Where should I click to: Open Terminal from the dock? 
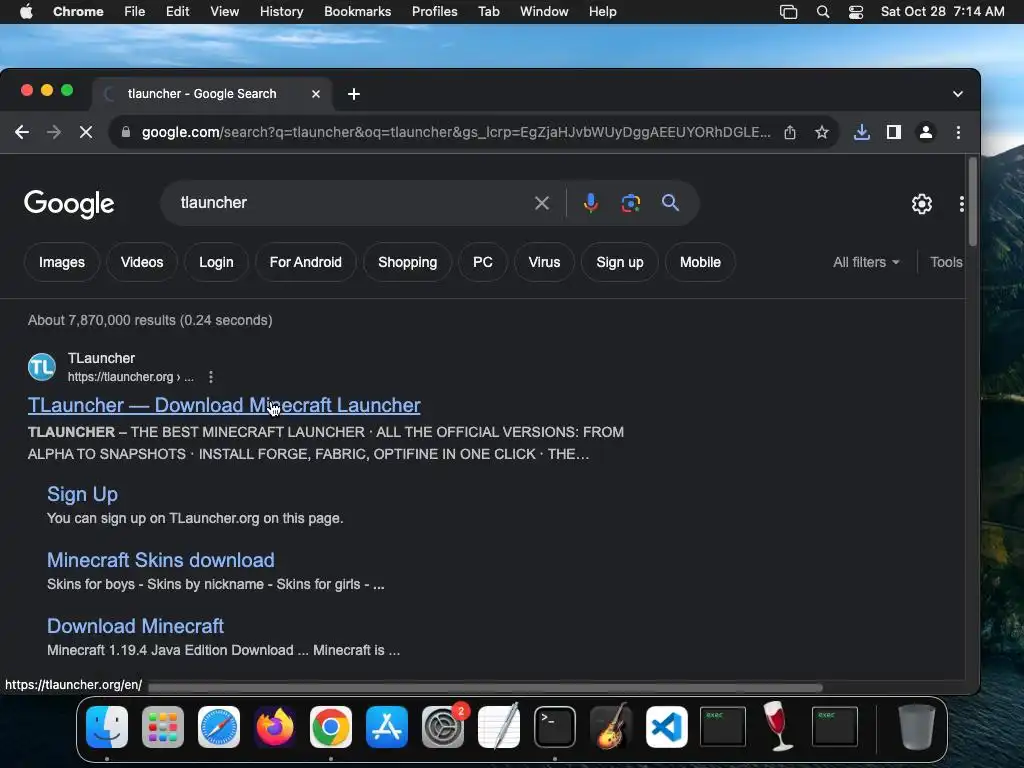click(555, 727)
